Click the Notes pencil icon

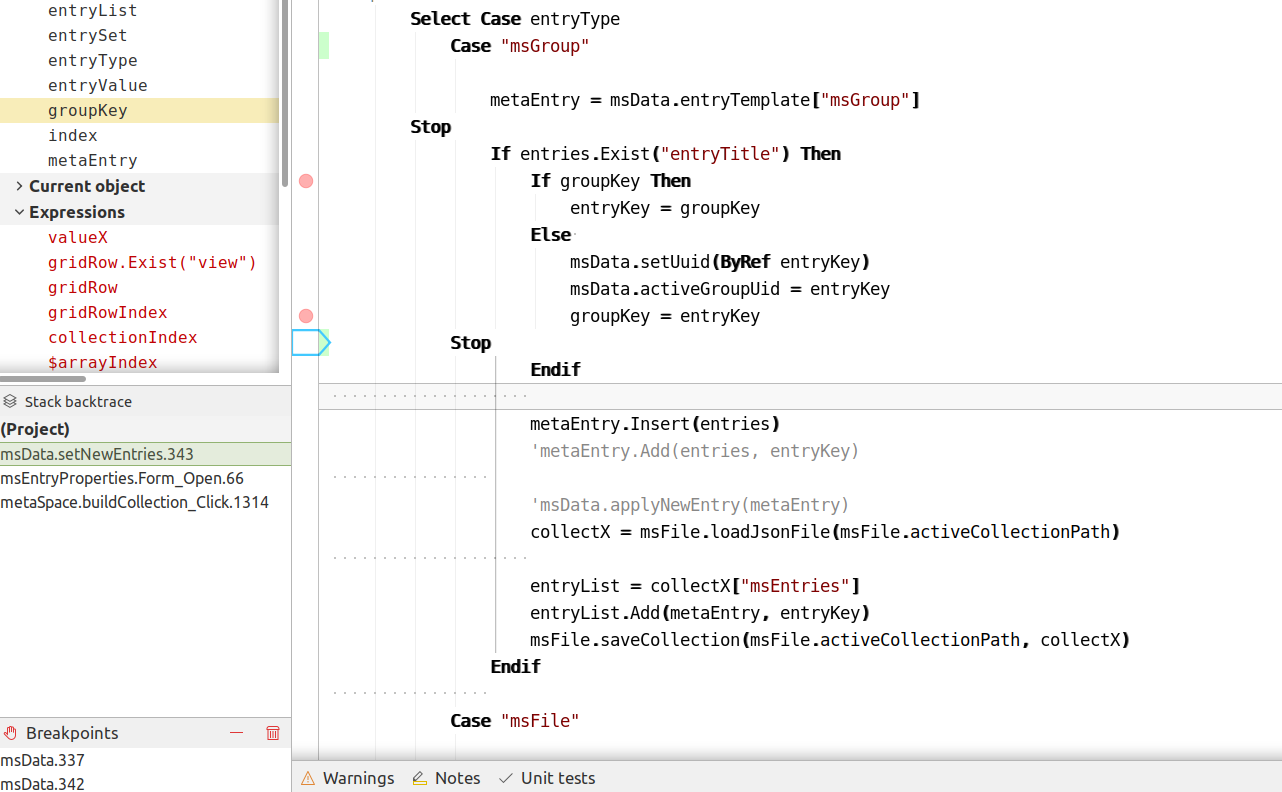[x=420, y=778]
